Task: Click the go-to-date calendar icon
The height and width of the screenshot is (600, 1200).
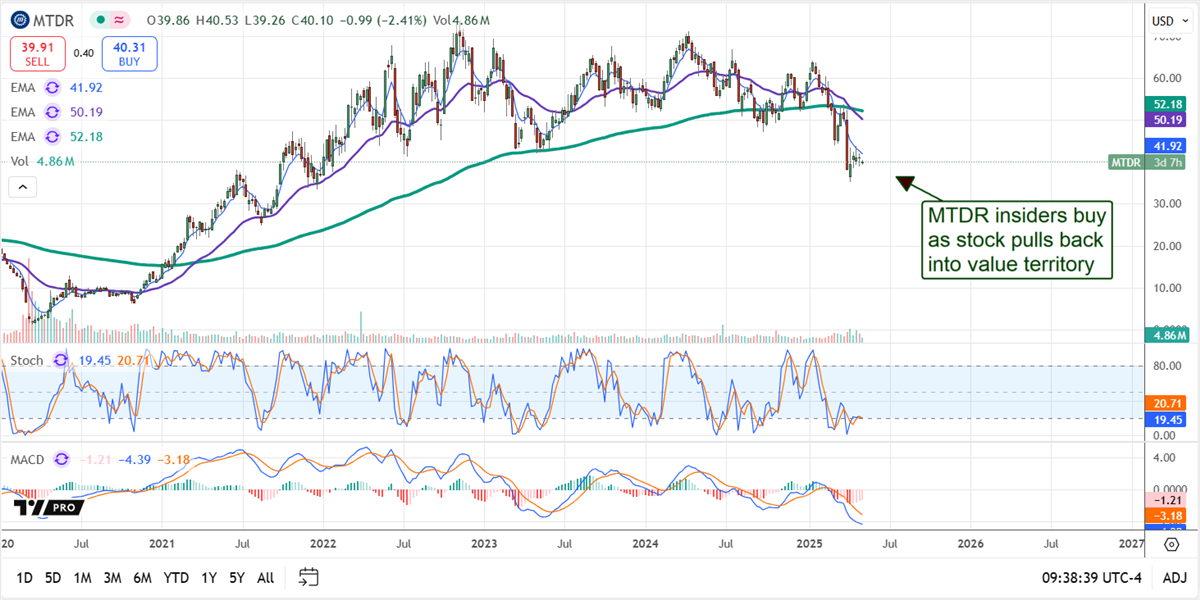Action: pos(308,577)
